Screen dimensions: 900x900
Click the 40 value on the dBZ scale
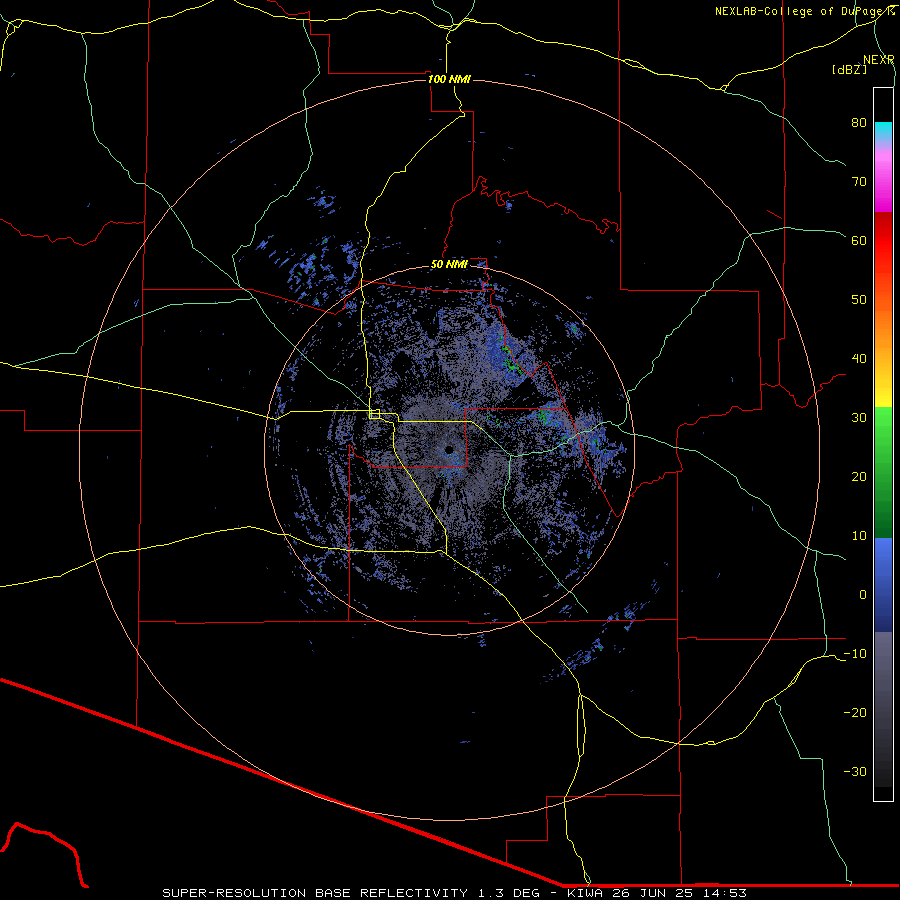click(x=859, y=359)
